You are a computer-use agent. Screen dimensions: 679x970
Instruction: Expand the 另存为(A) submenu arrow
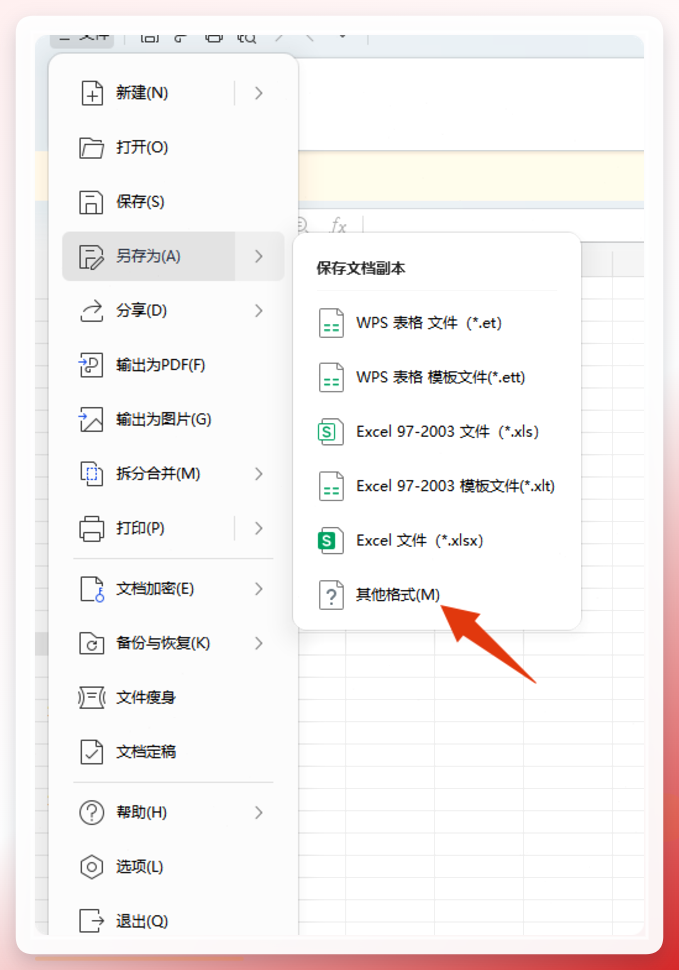(259, 256)
